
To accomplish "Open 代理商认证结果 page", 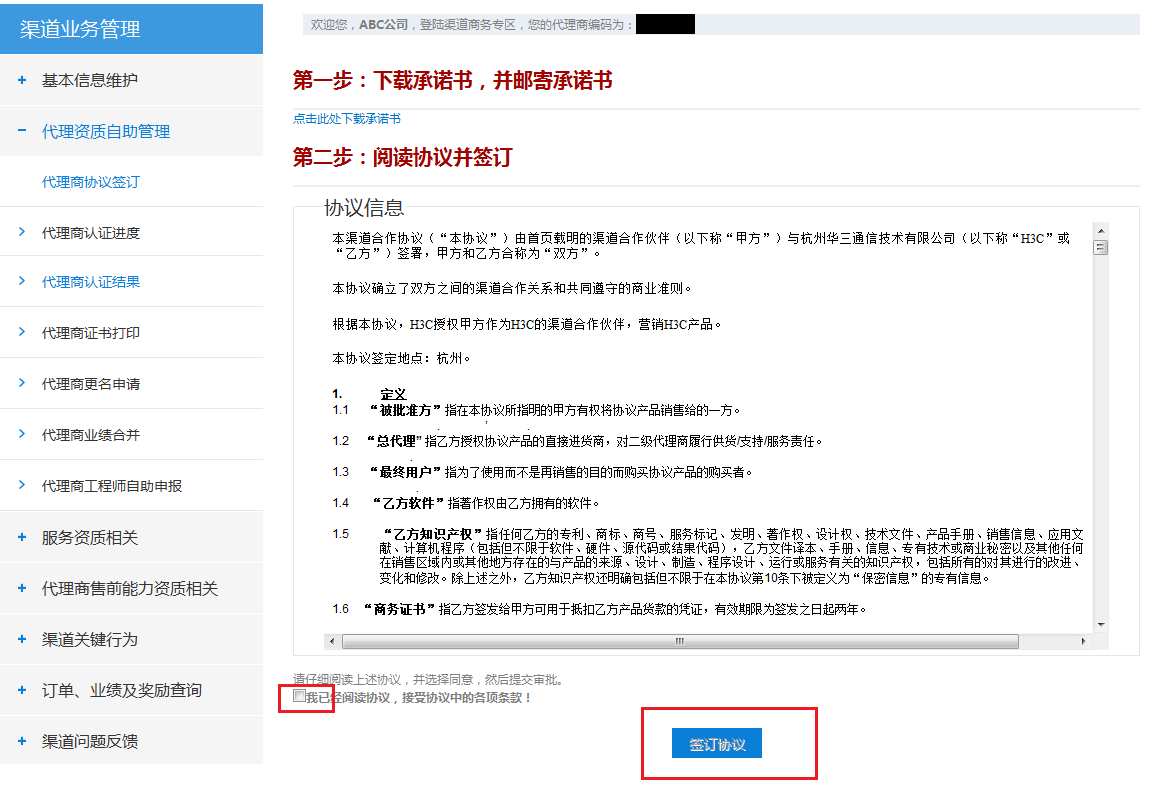I will [x=91, y=282].
